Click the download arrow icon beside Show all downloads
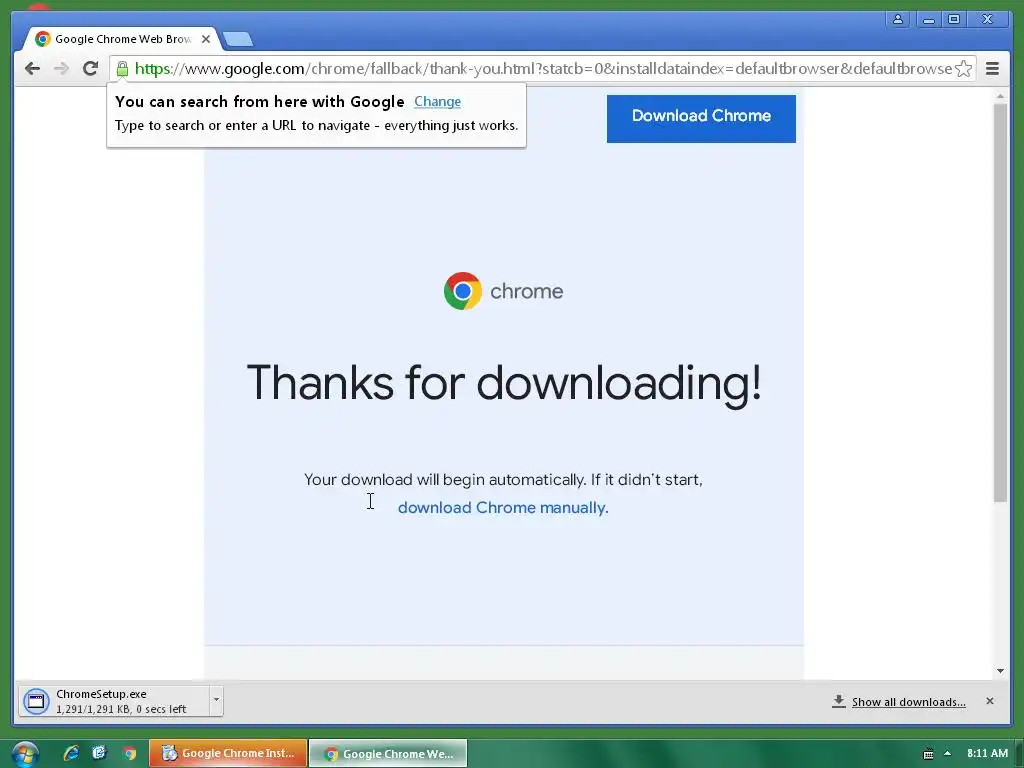 [839, 701]
